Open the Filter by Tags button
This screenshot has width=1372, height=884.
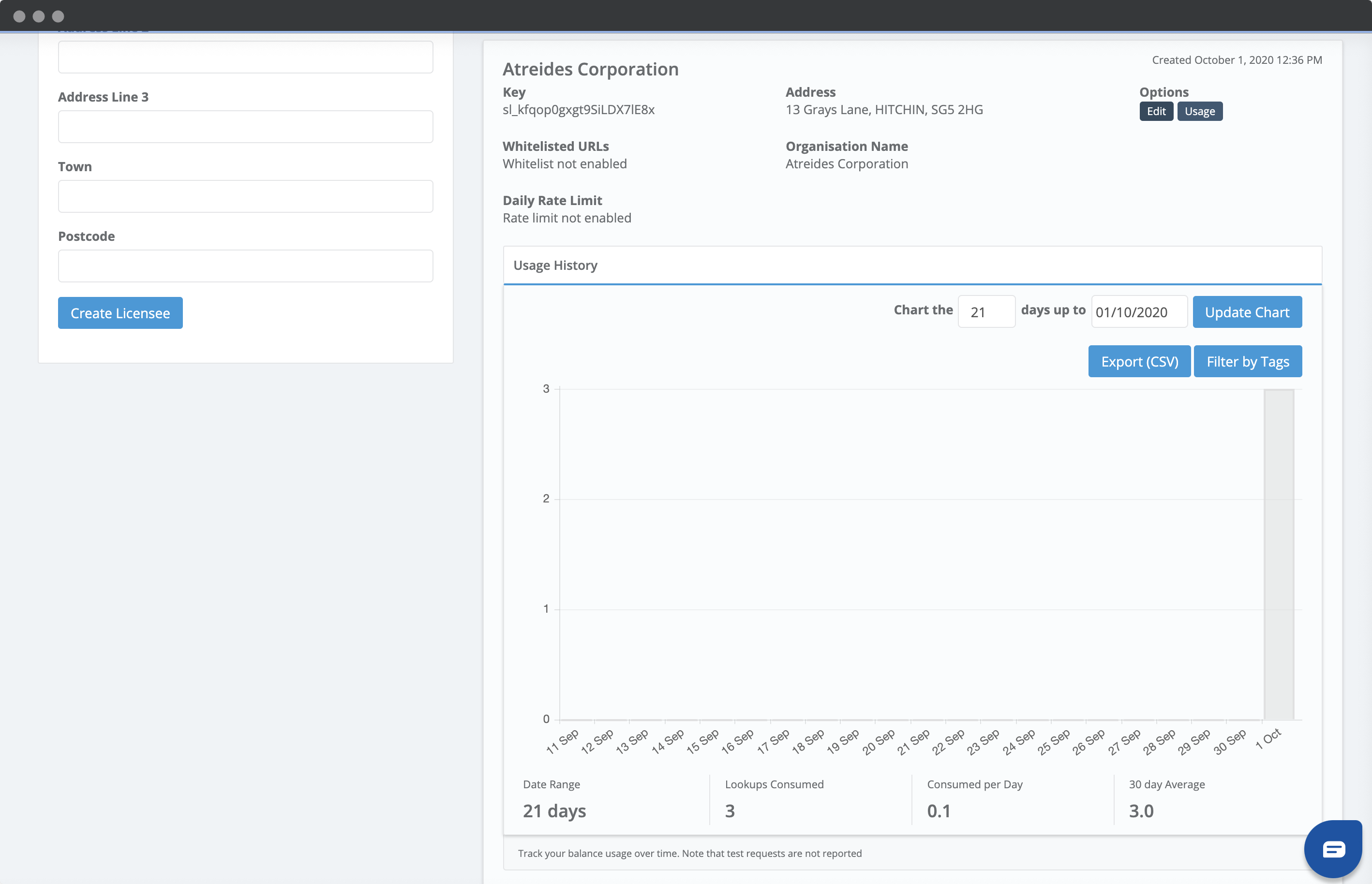1247,361
